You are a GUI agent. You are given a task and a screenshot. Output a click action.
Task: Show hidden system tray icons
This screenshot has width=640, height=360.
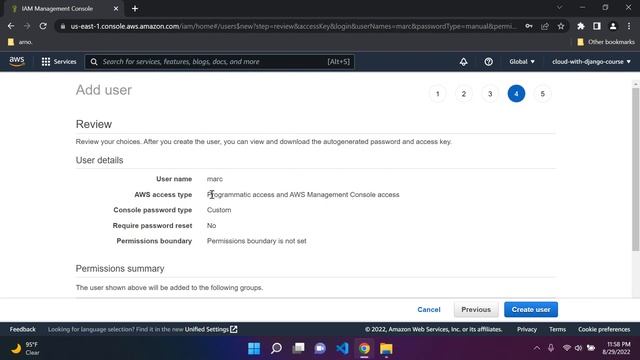point(536,348)
